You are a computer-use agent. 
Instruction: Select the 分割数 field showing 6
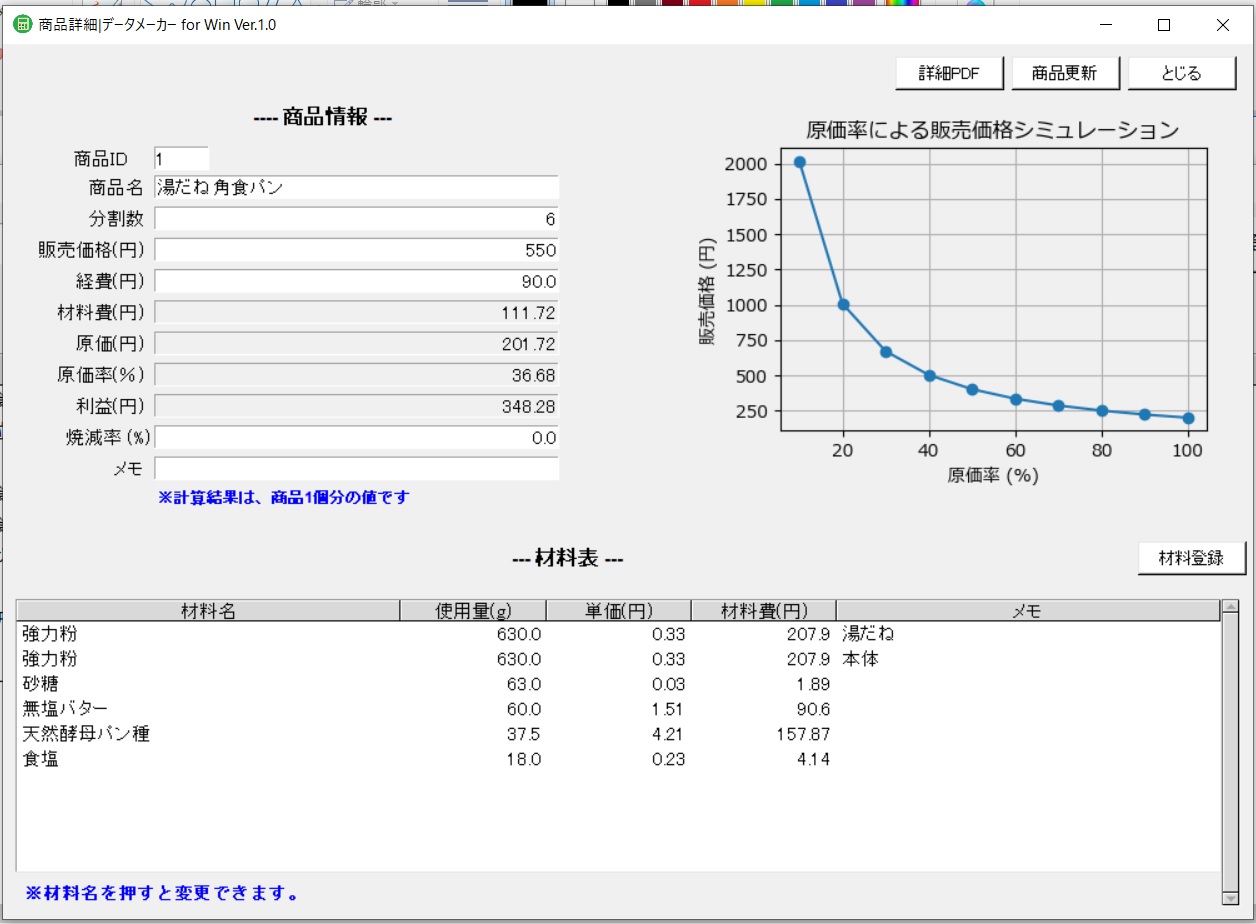pos(356,219)
